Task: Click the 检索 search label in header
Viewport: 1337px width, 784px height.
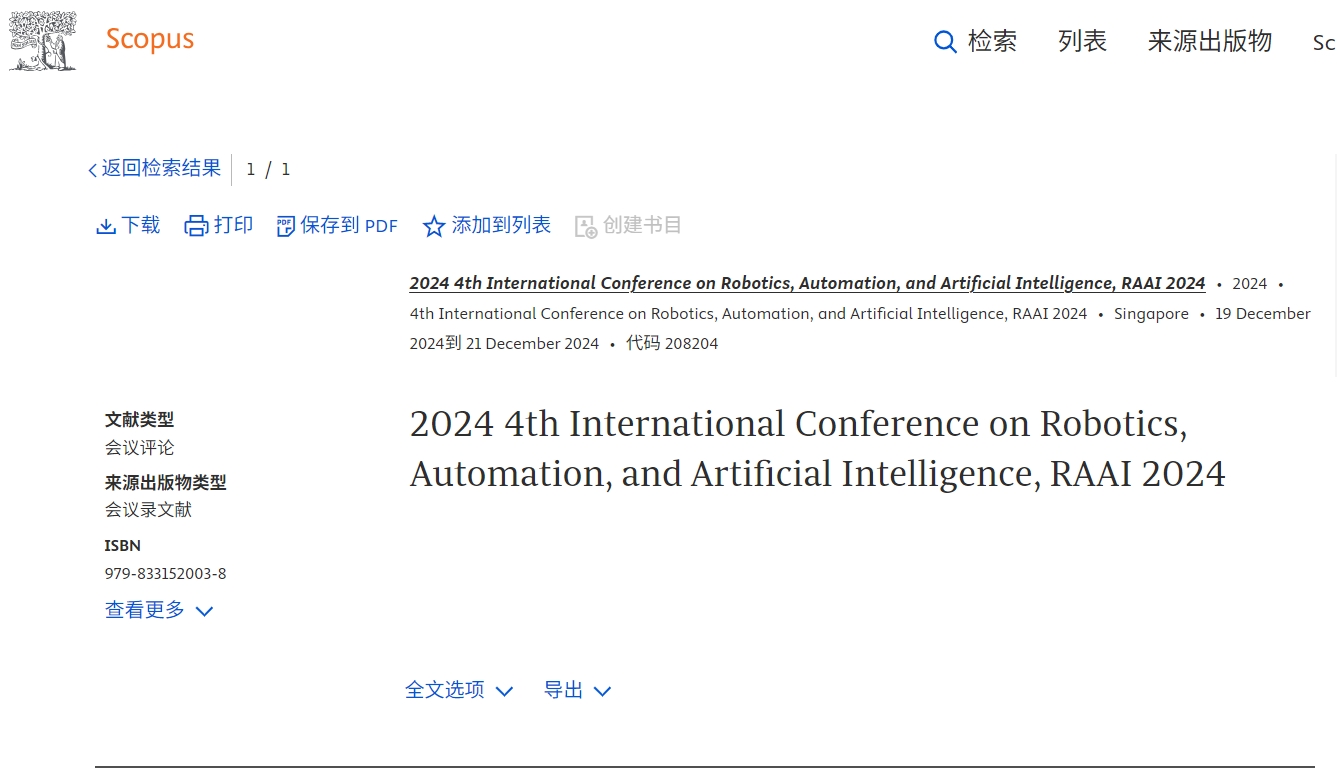Action: [992, 41]
